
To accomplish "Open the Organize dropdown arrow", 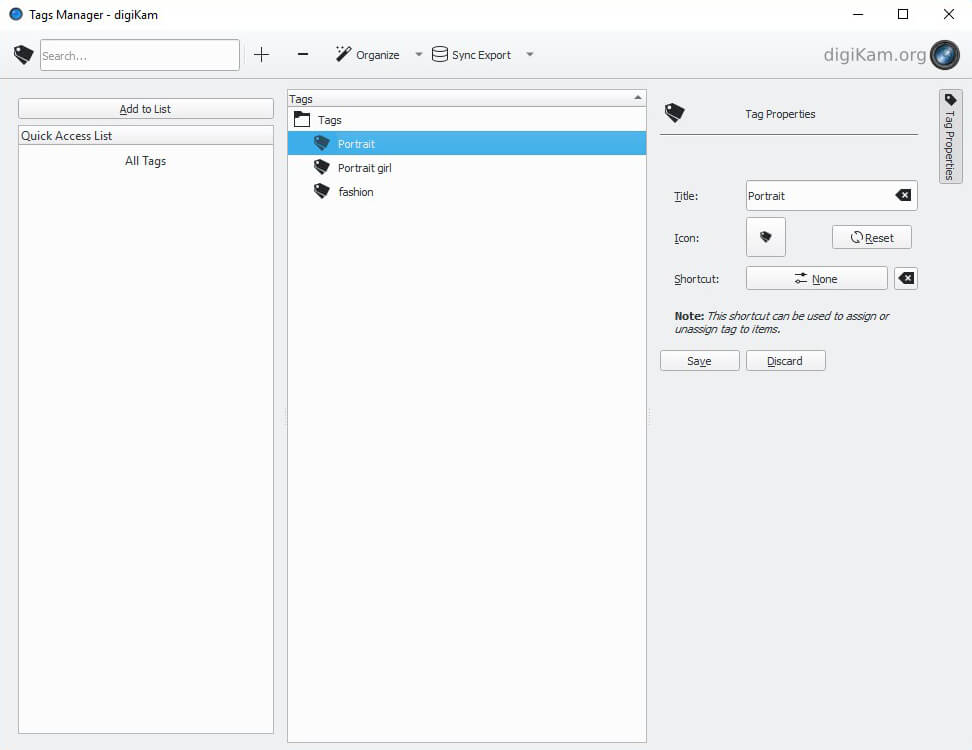I will pyautogui.click(x=419, y=55).
